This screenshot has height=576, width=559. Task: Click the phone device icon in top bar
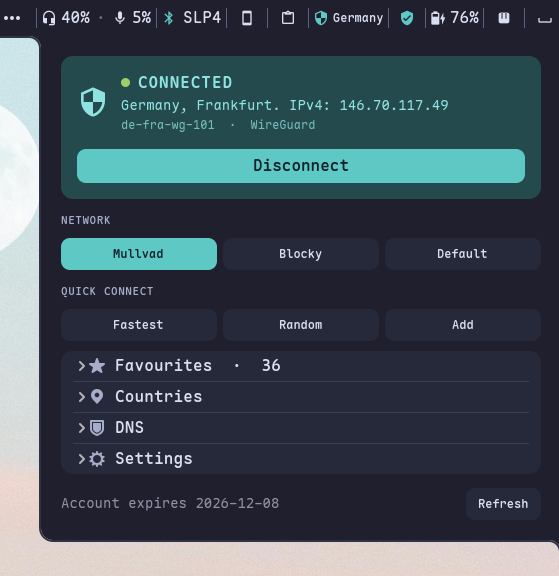tap(247, 18)
